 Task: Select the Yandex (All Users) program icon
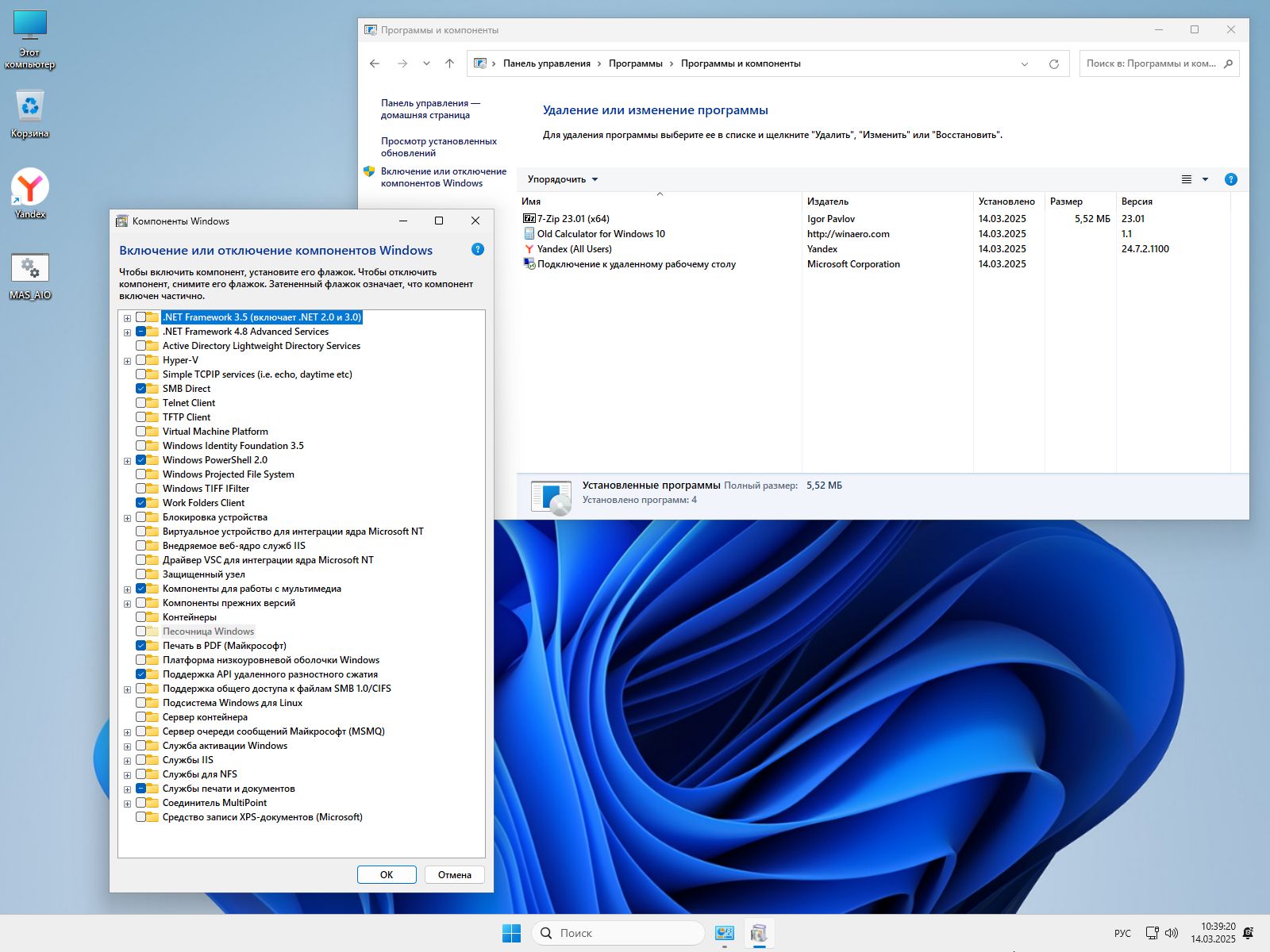(529, 248)
